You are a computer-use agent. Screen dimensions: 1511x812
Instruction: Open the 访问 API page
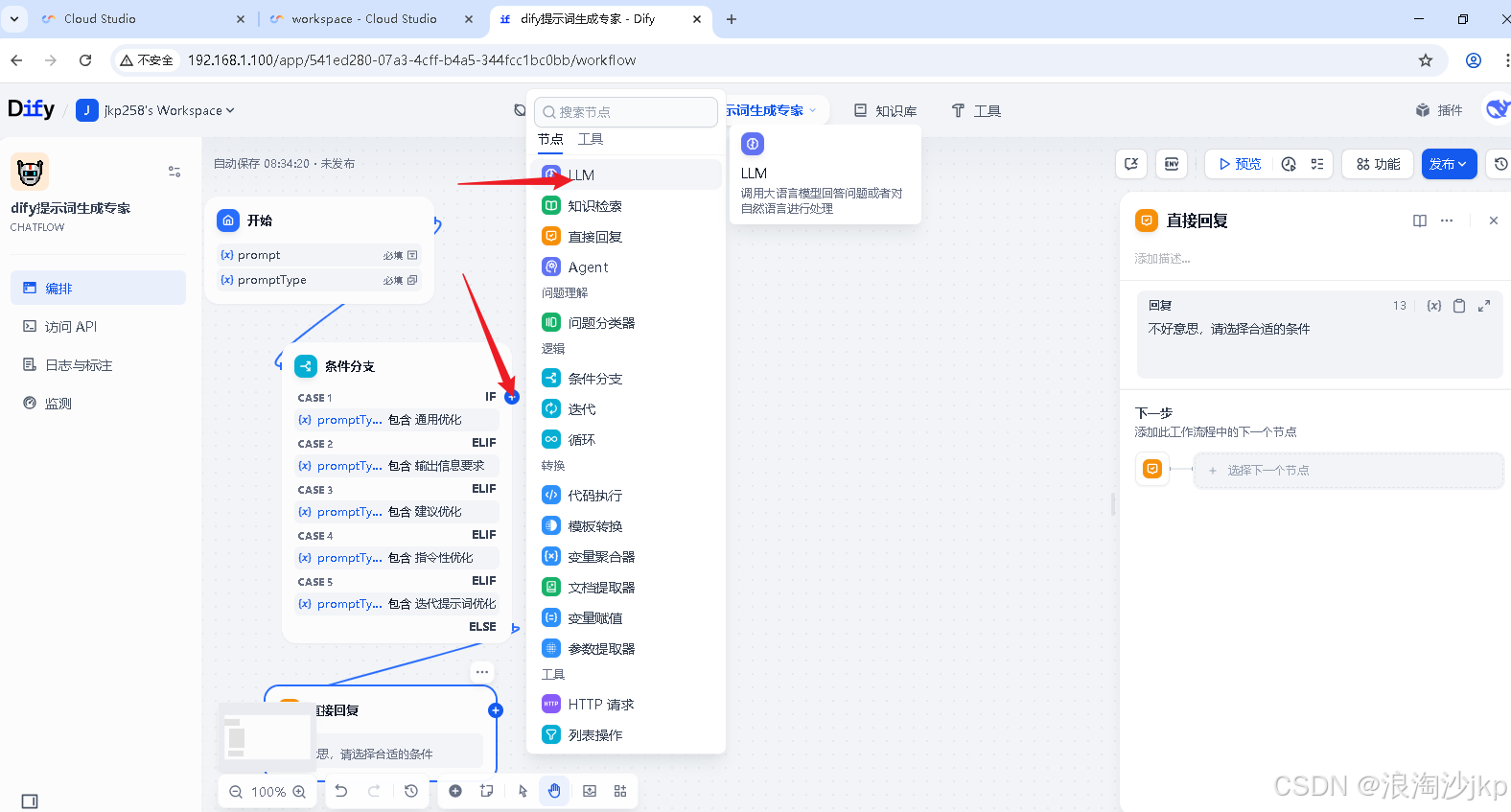click(x=98, y=326)
